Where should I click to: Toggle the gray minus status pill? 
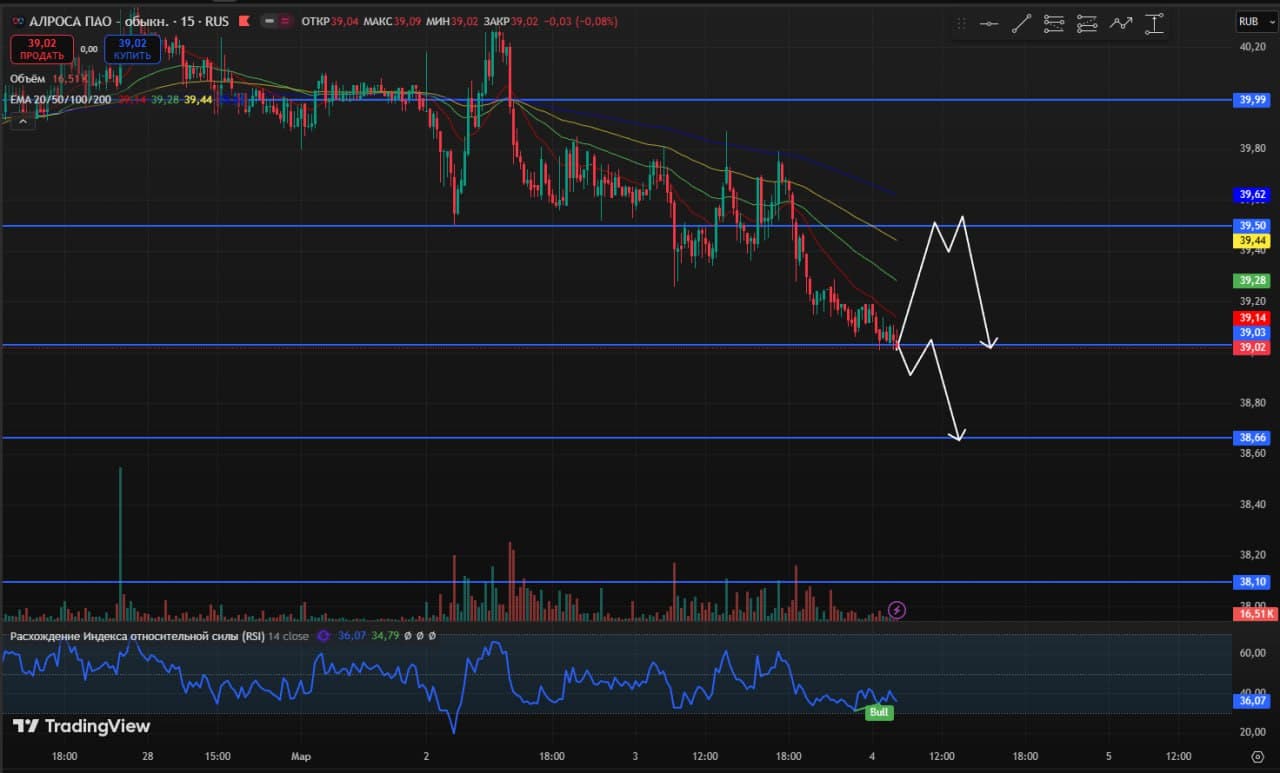pos(269,21)
